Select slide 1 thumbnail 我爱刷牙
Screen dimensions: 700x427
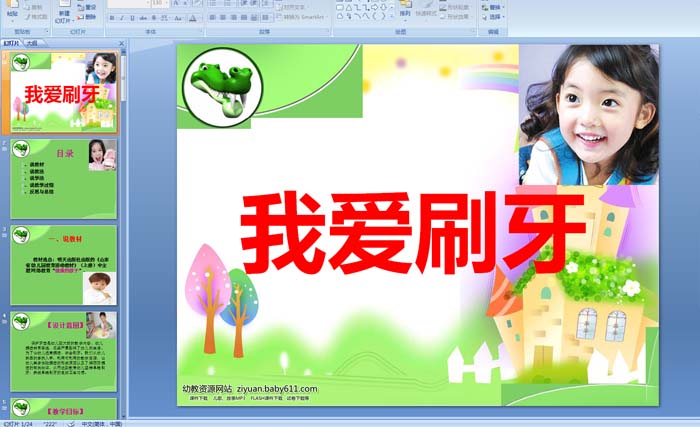(x=63, y=92)
